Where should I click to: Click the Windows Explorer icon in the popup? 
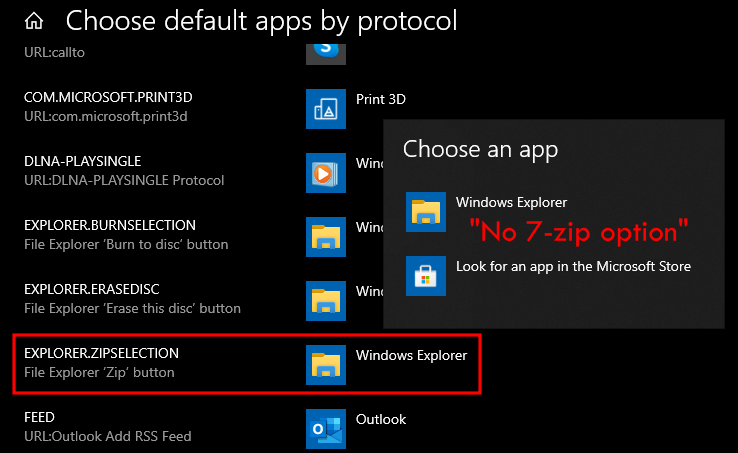(x=426, y=212)
